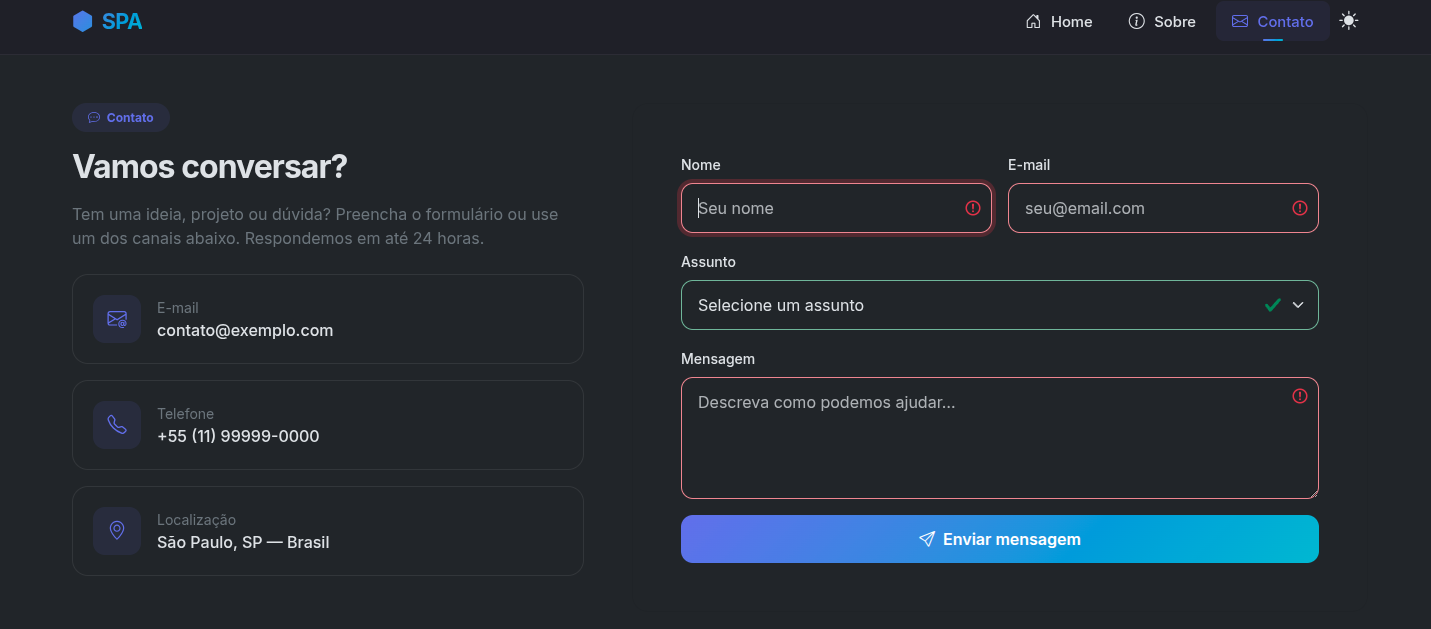
Task: Click the chevron arrow on the subject selector
Action: point(1298,305)
